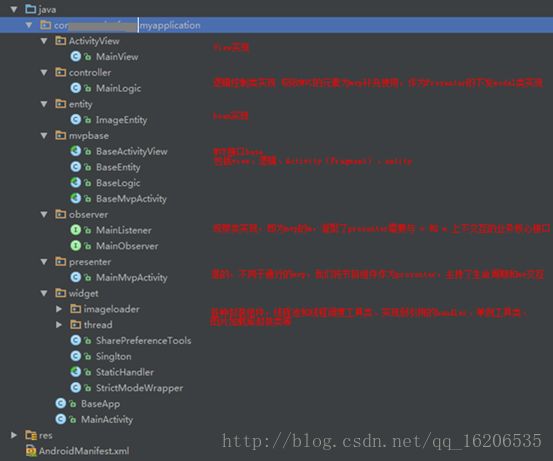Expand the imageloader package arrow
553x461 pixels.
(x=59, y=309)
